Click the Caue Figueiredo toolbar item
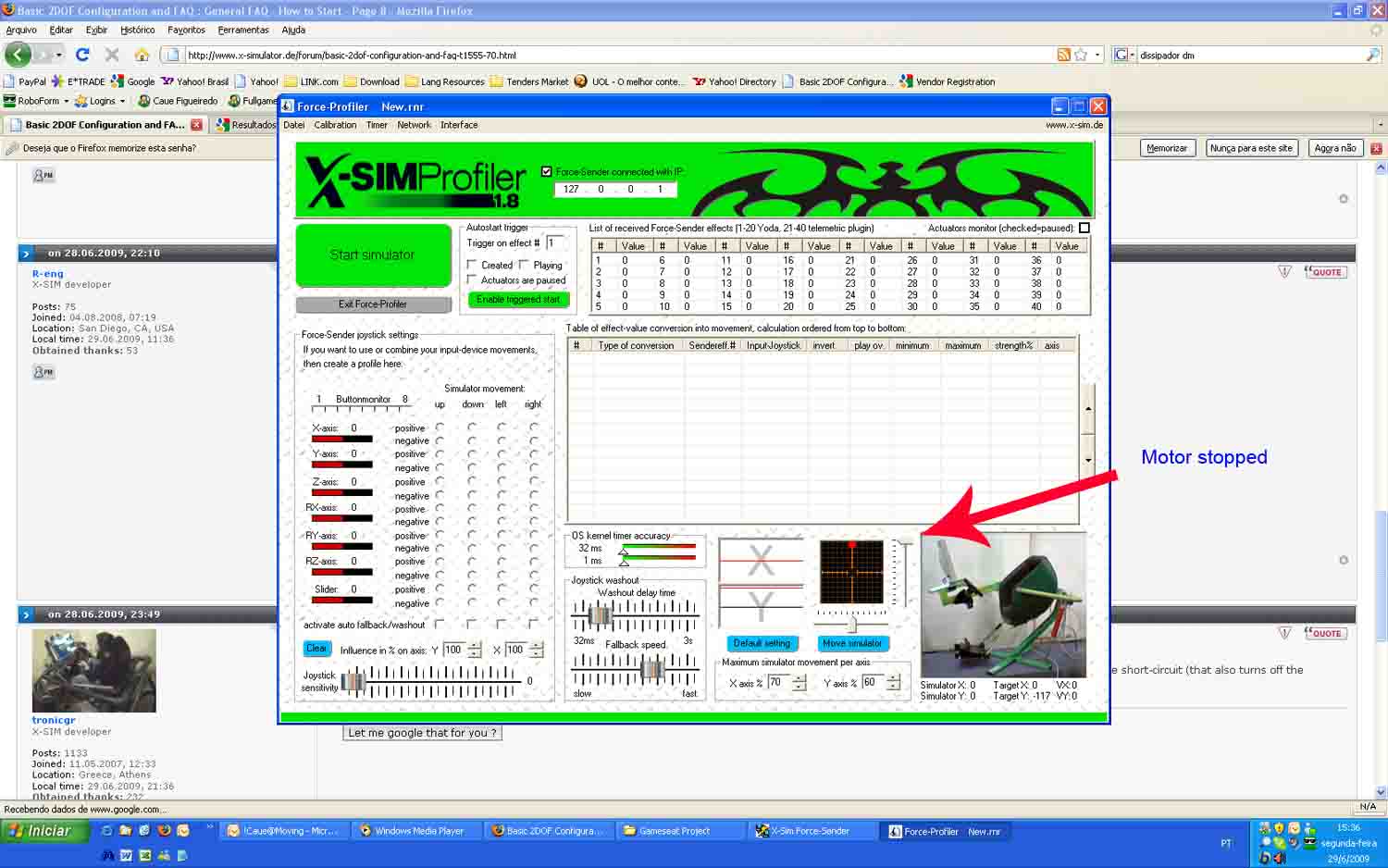The height and width of the screenshot is (868, 1388). 178,101
